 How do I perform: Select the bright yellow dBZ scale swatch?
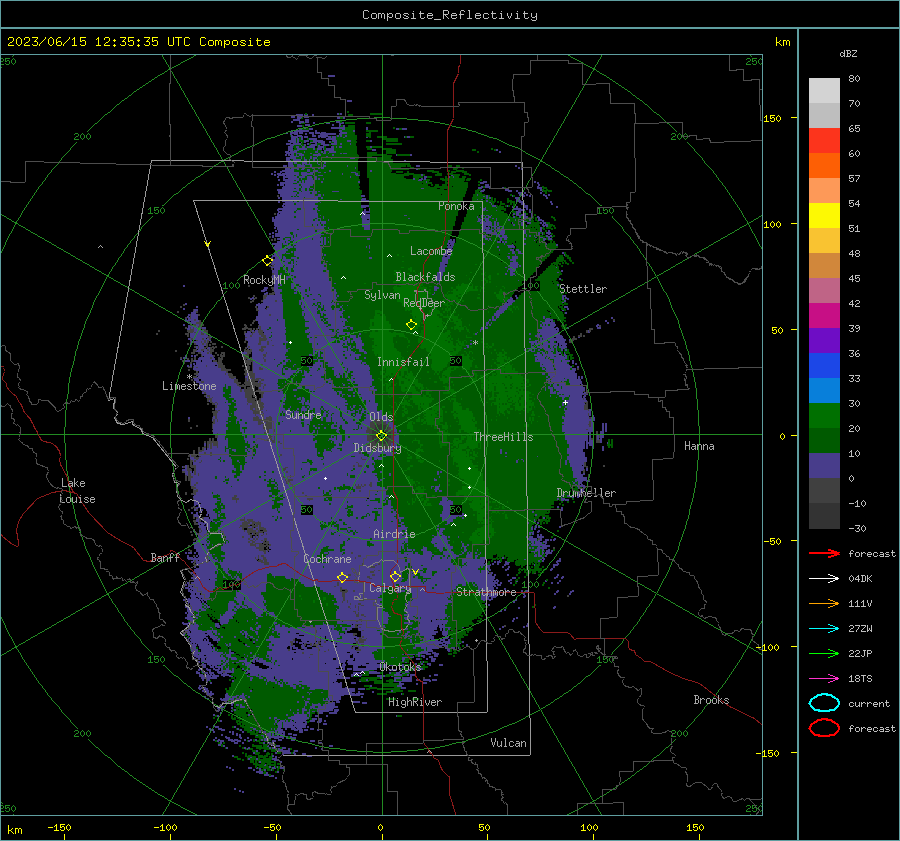point(824,216)
